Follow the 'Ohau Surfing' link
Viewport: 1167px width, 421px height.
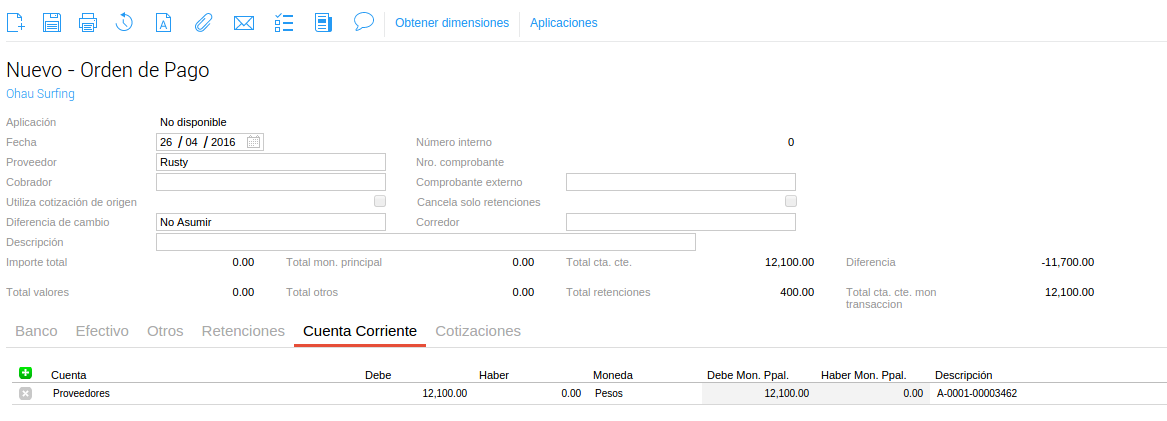(40, 94)
